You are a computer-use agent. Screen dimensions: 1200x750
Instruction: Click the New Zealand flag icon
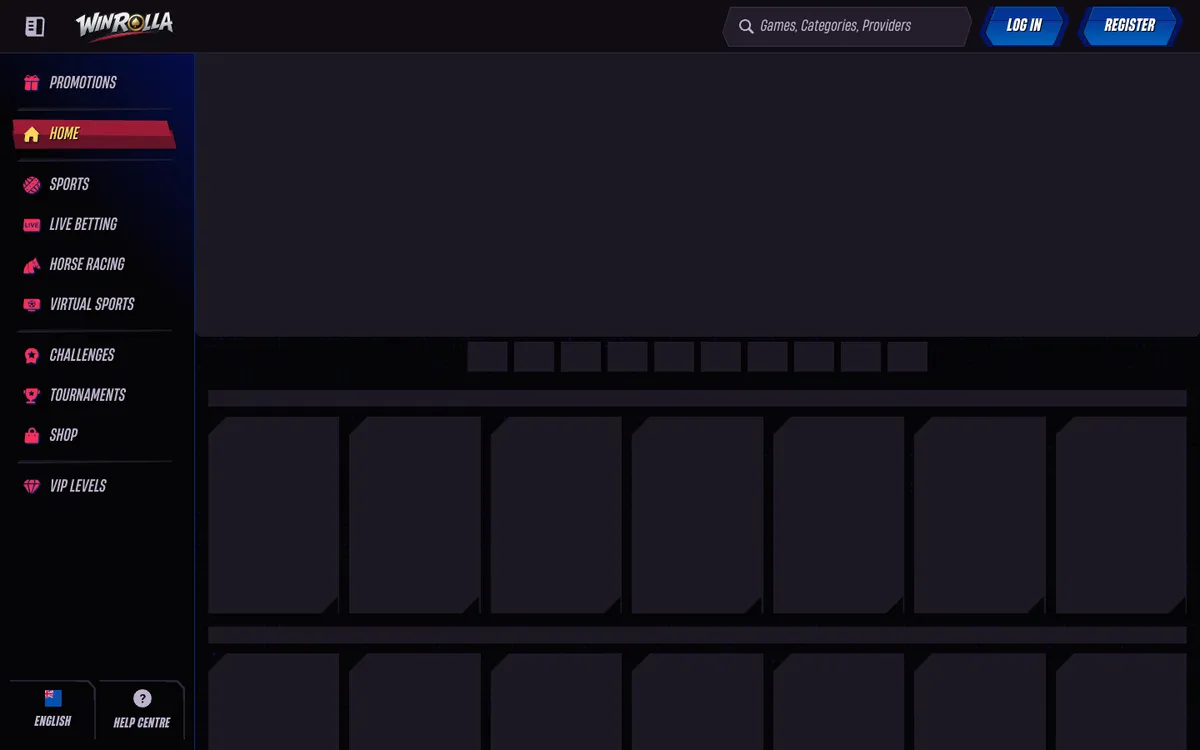tap(53, 698)
